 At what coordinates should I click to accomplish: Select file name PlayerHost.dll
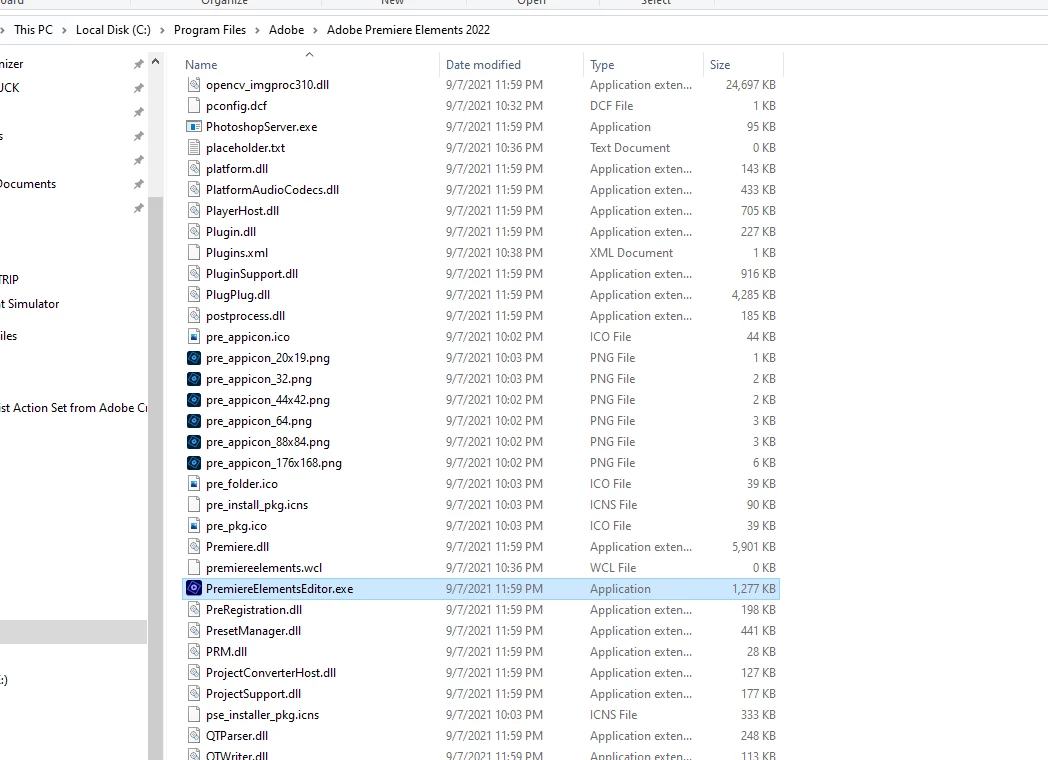243,211
